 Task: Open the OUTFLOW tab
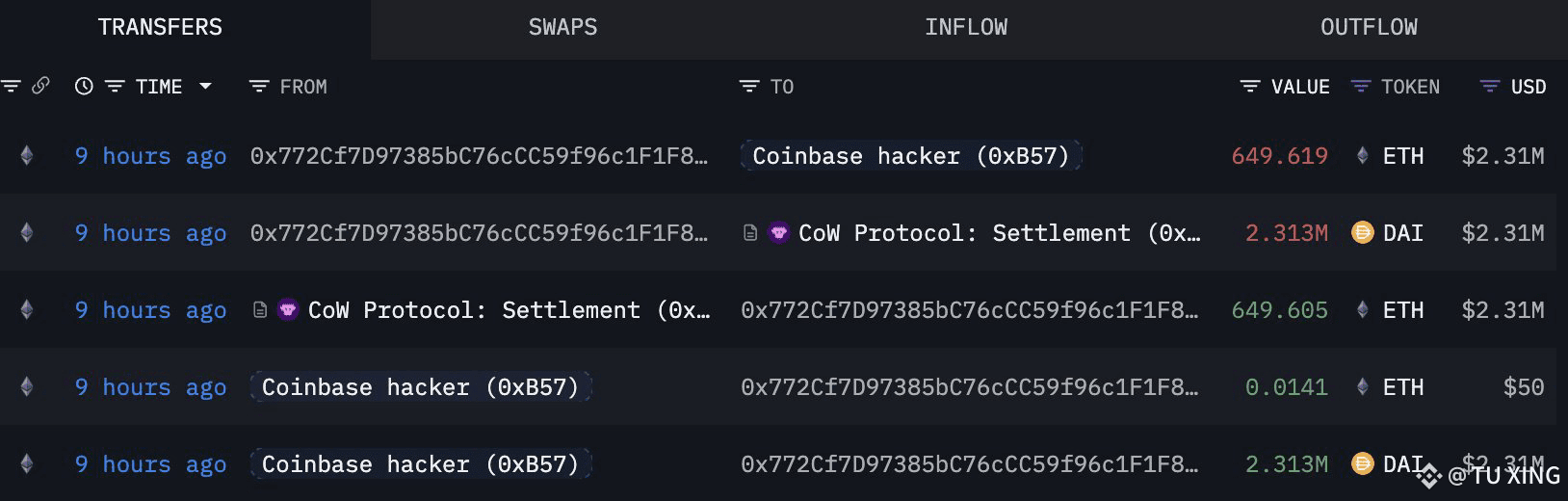pos(1369,27)
